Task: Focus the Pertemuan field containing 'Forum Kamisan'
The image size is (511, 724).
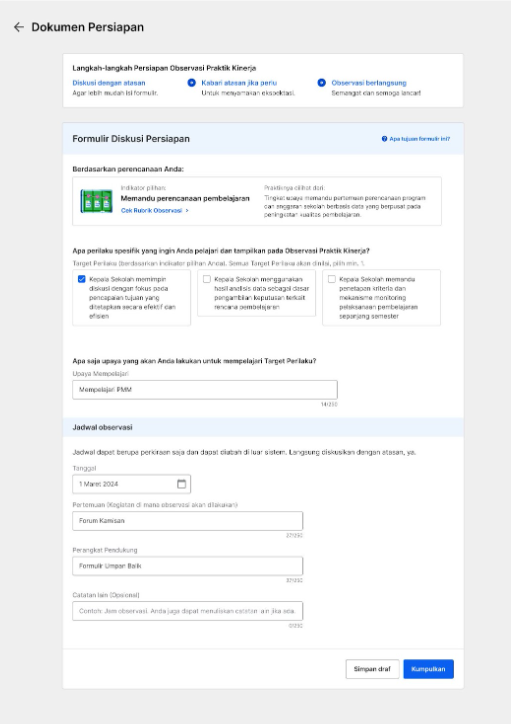Action: (187, 520)
